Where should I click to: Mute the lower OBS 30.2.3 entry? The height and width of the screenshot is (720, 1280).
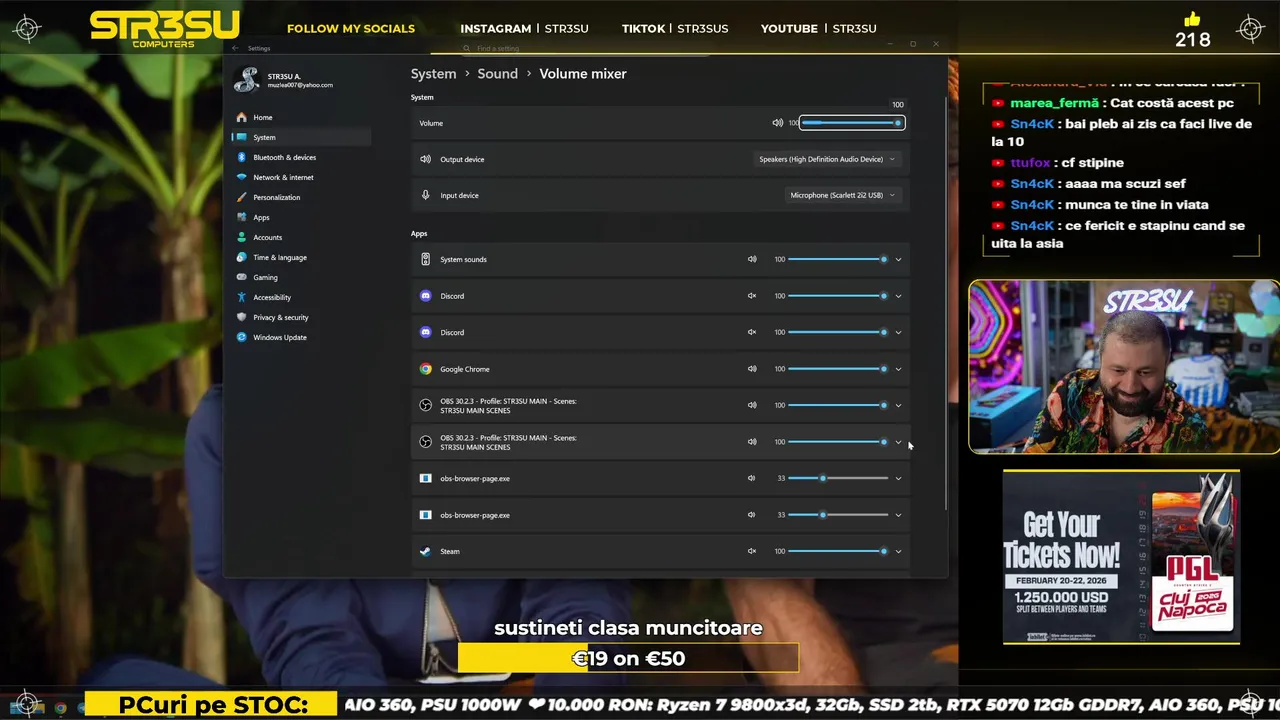[x=752, y=442]
